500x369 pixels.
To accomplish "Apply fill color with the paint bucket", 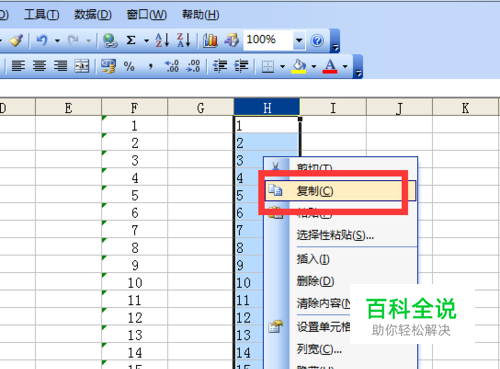I will click(299, 66).
